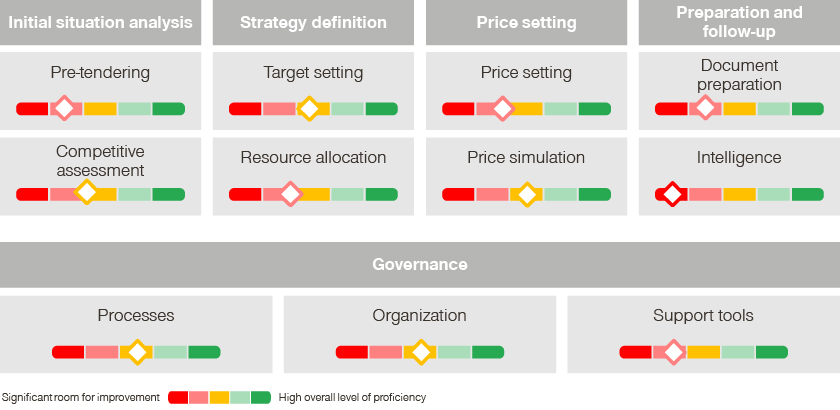Click the Support tools label
Image resolution: width=840 pixels, height=410 pixels.
coord(703,315)
